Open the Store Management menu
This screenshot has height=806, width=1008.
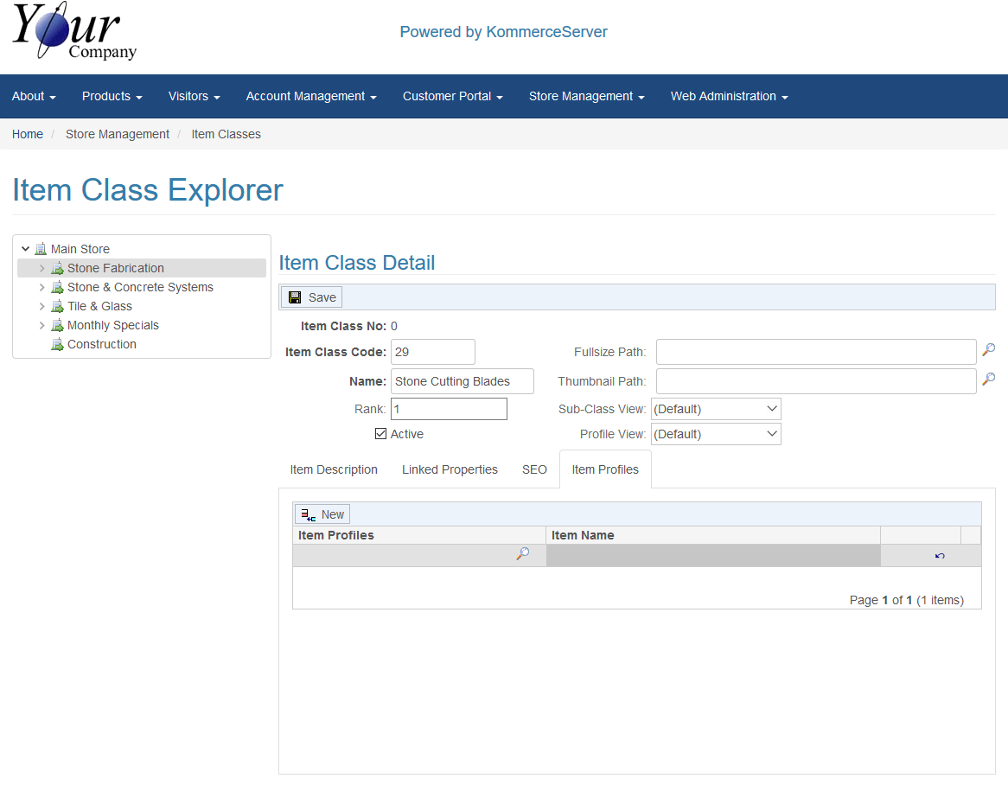pyautogui.click(x=586, y=96)
